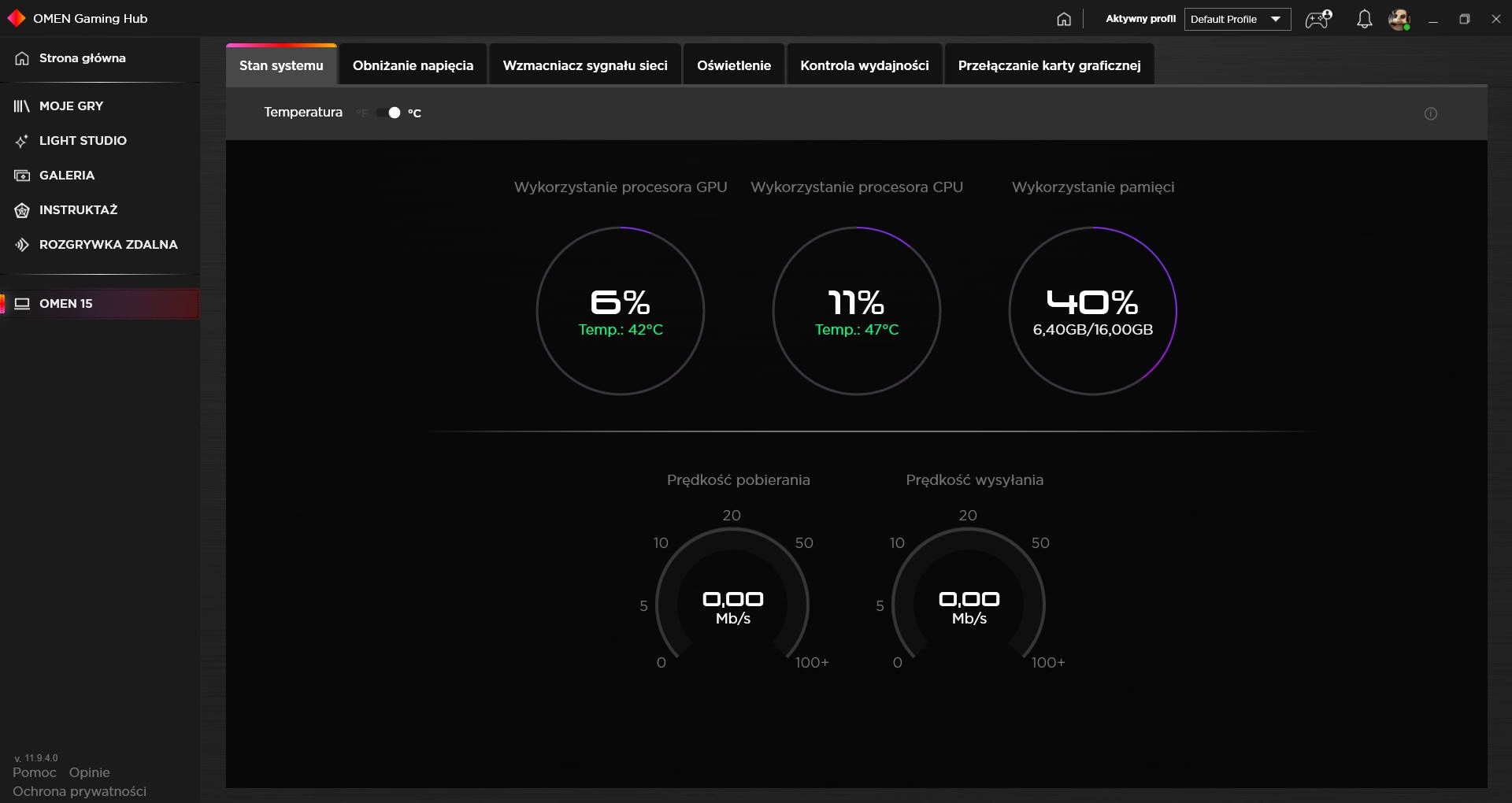Screen dimensions: 1512x803
Task: Open the Wzmacniacz sygnału sieci tab
Action: (x=585, y=65)
